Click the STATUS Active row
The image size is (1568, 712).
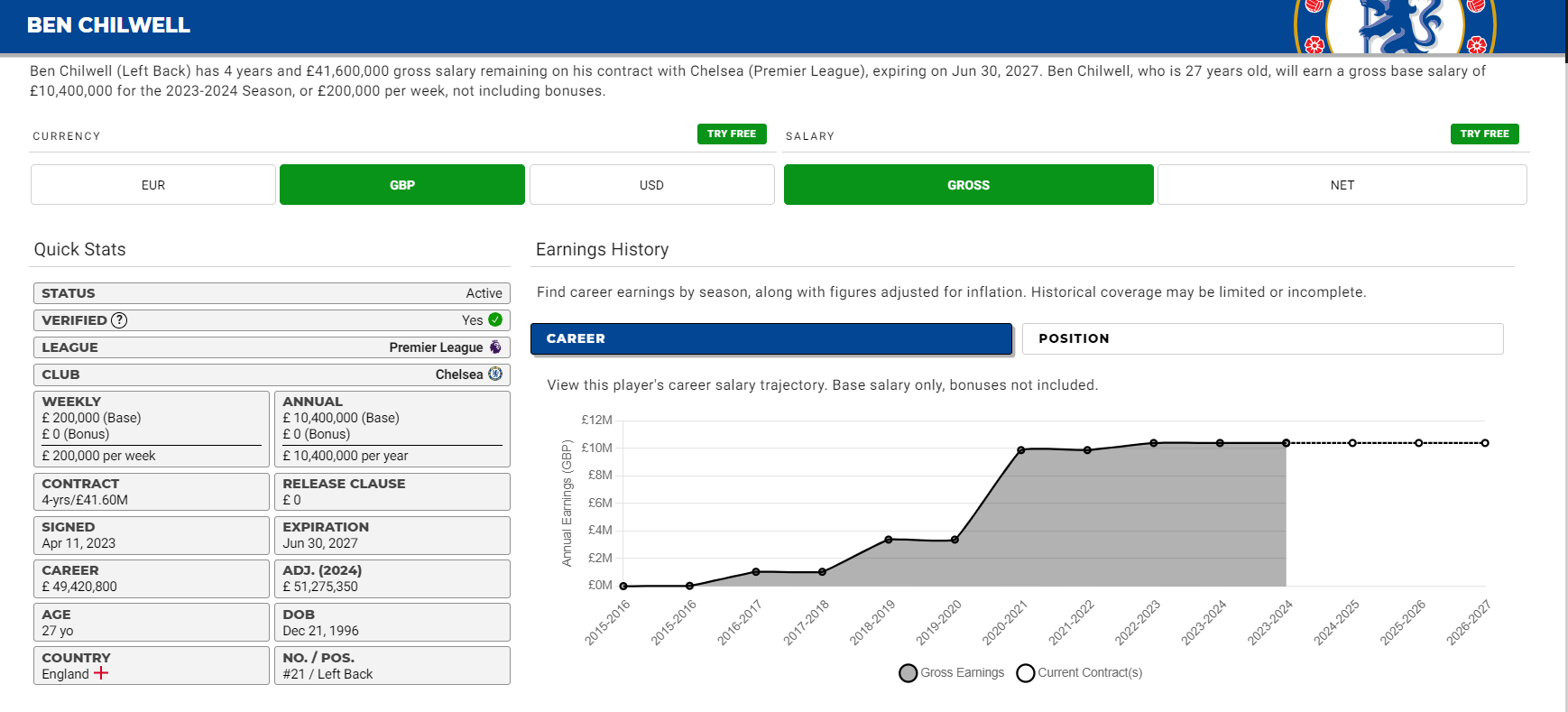[272, 293]
